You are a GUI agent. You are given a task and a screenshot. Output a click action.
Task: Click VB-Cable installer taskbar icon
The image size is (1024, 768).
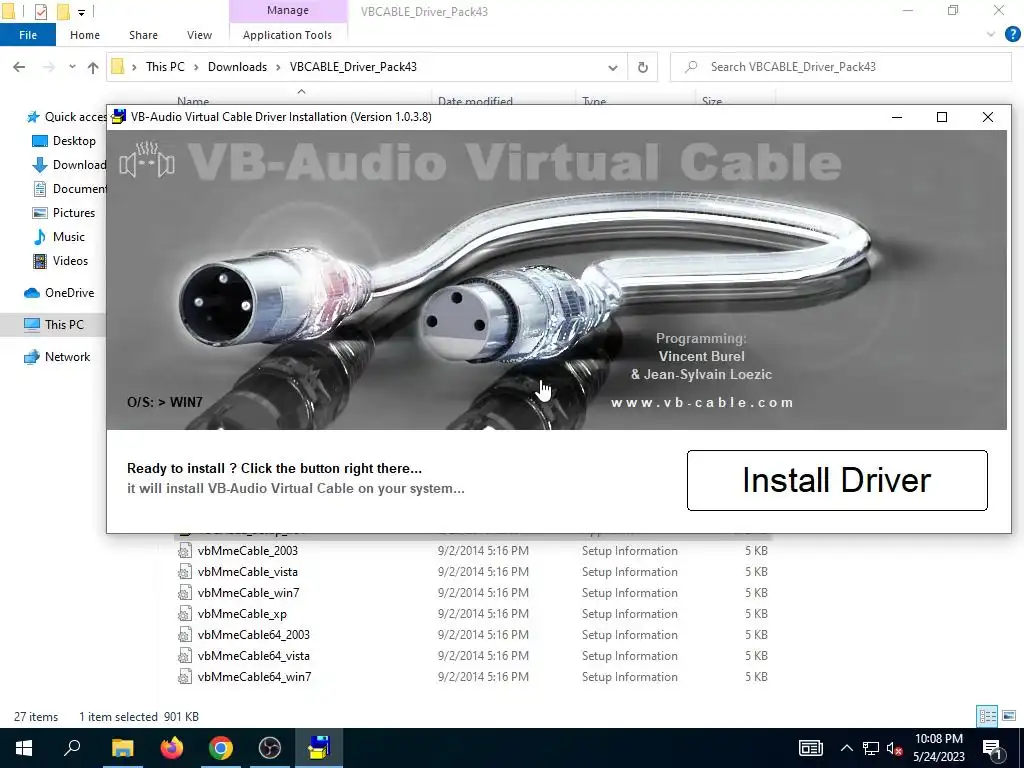click(x=319, y=748)
